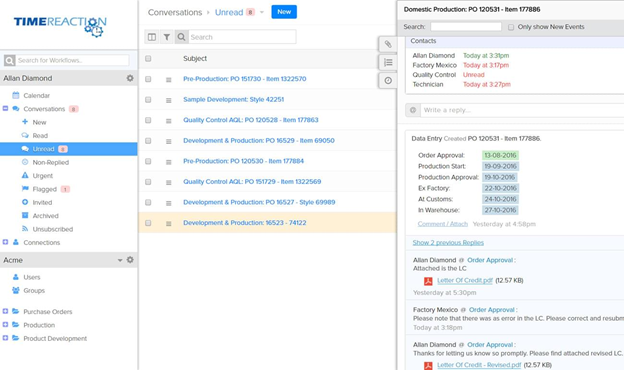Click the Write a reply field
Image resolution: width=624 pixels, height=370 pixels.
[x=522, y=110]
